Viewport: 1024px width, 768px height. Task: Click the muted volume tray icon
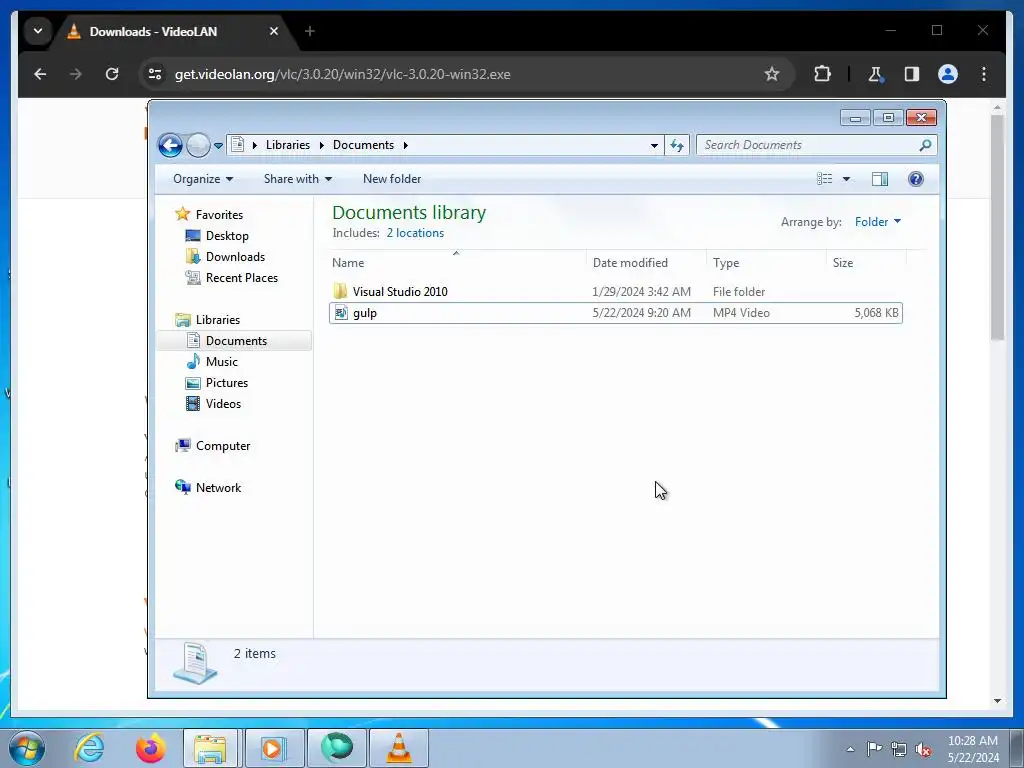point(923,749)
